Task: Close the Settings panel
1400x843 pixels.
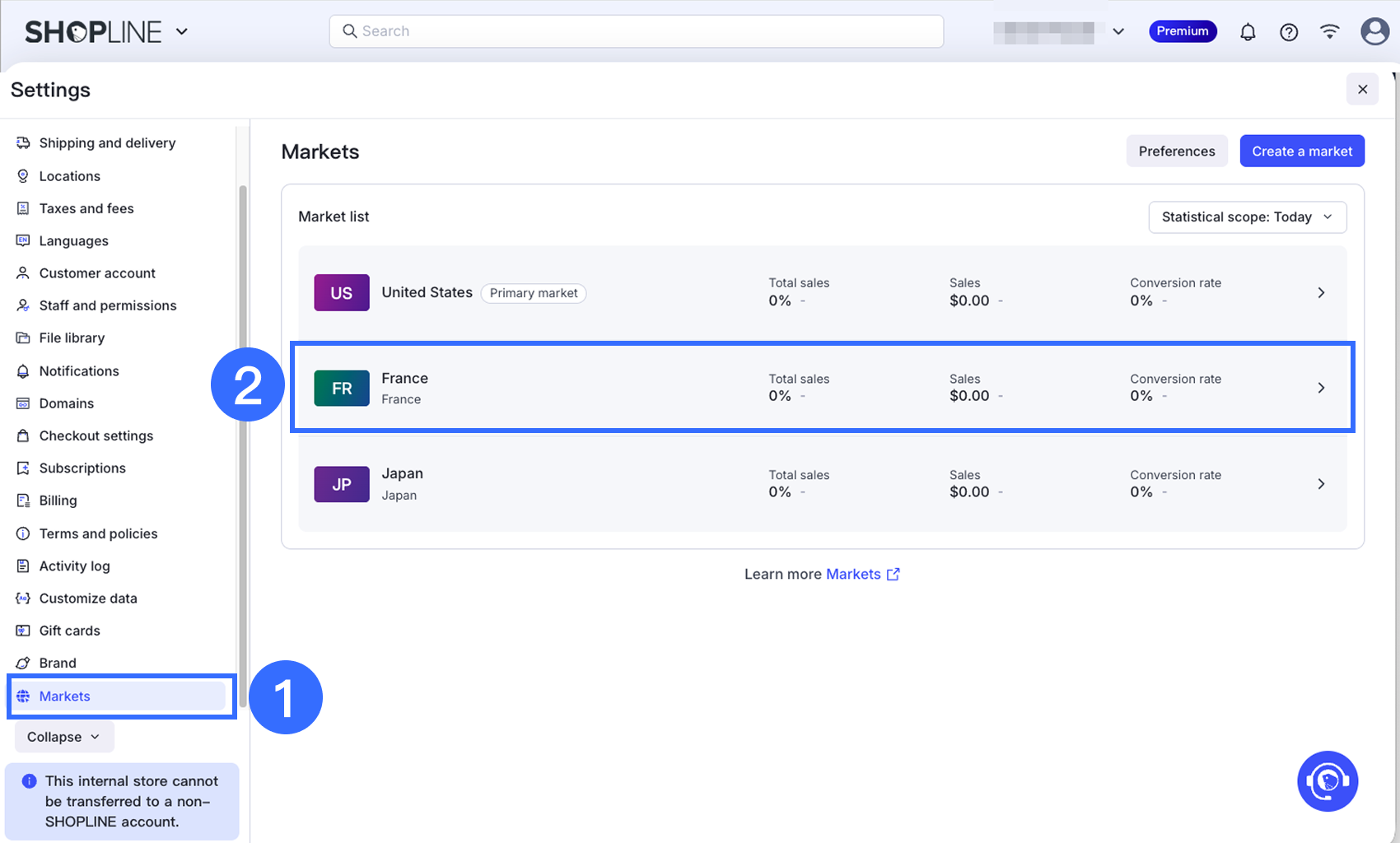Action: [1362, 89]
